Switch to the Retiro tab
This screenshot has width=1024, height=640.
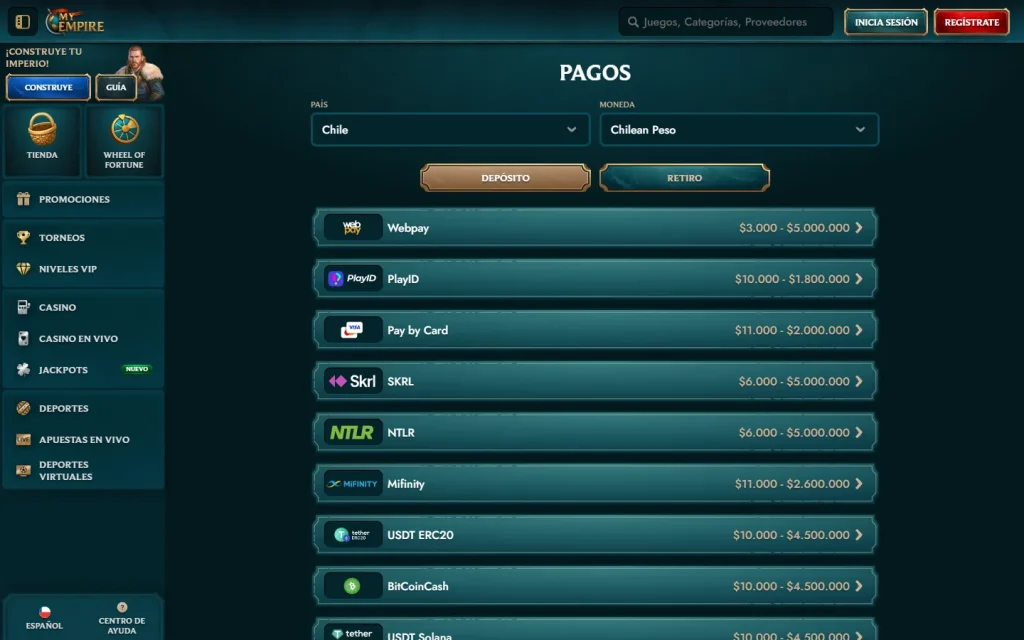[684, 178]
